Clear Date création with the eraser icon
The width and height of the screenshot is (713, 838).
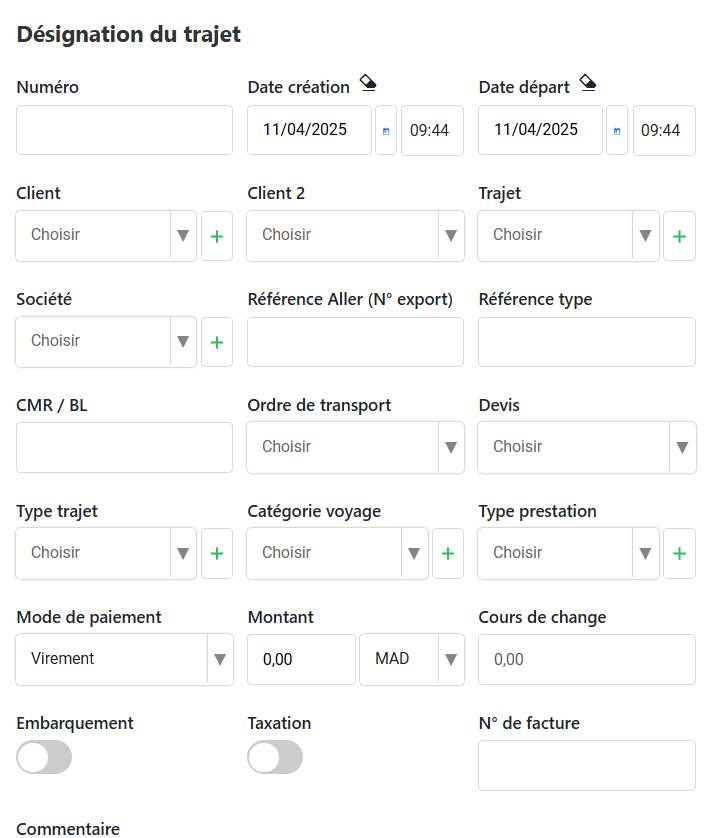pyautogui.click(x=368, y=83)
